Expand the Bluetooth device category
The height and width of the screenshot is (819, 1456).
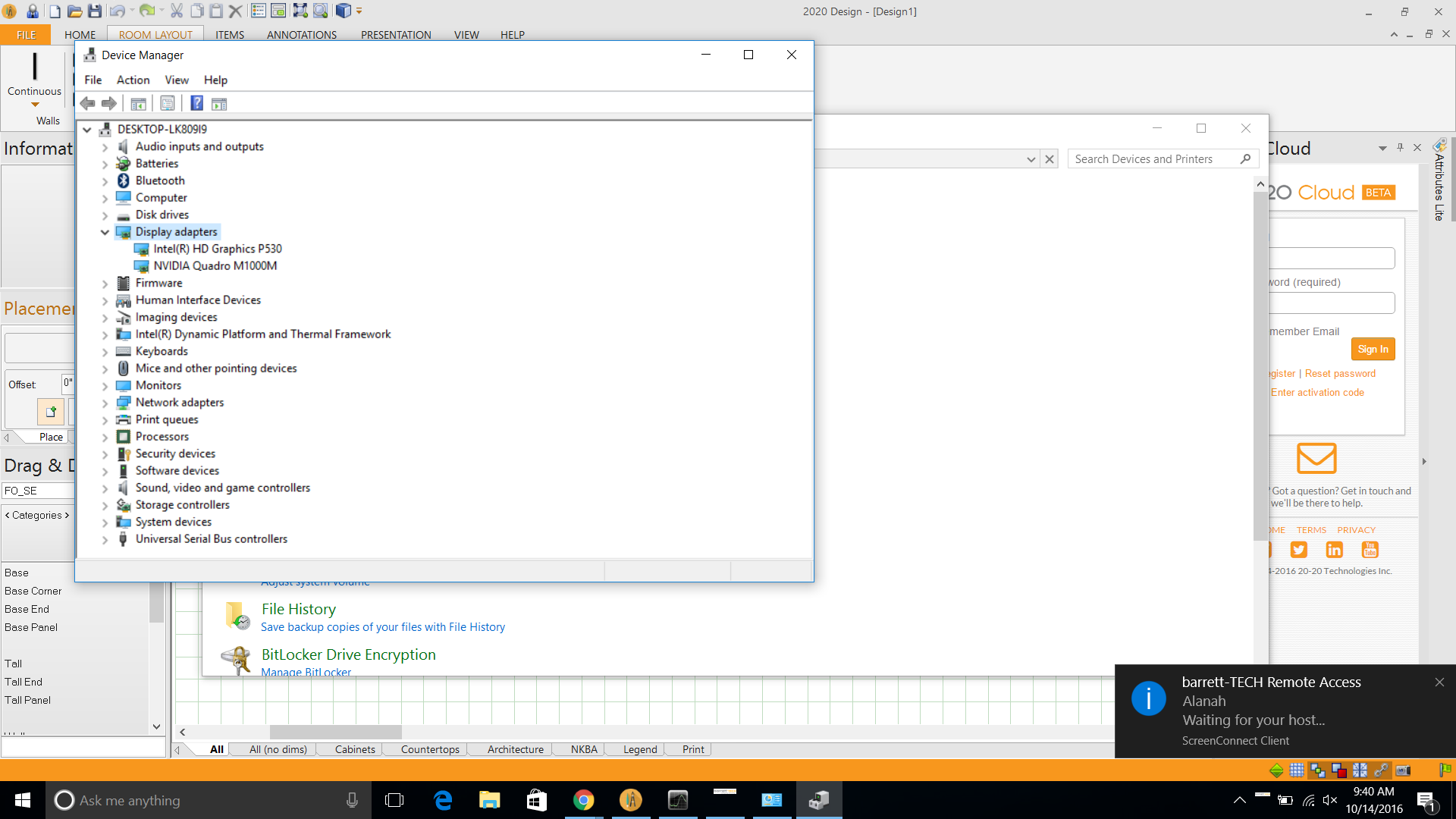tap(105, 180)
